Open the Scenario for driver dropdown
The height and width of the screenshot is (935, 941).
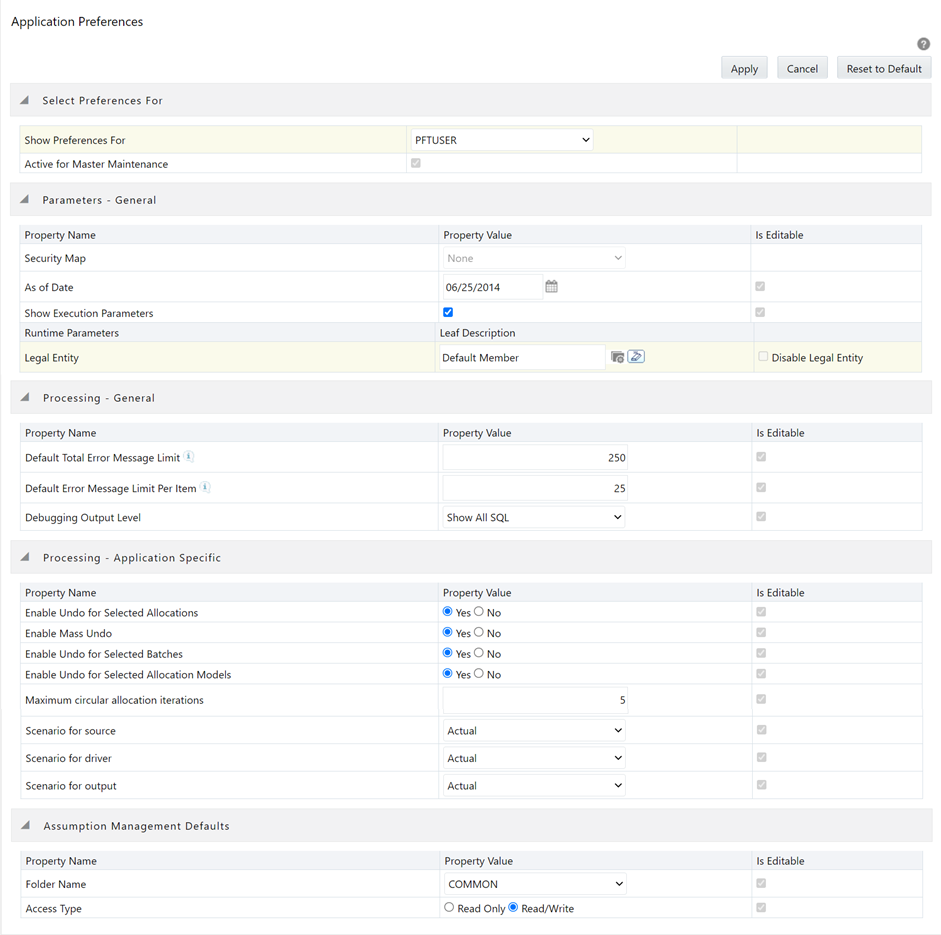tap(533, 758)
